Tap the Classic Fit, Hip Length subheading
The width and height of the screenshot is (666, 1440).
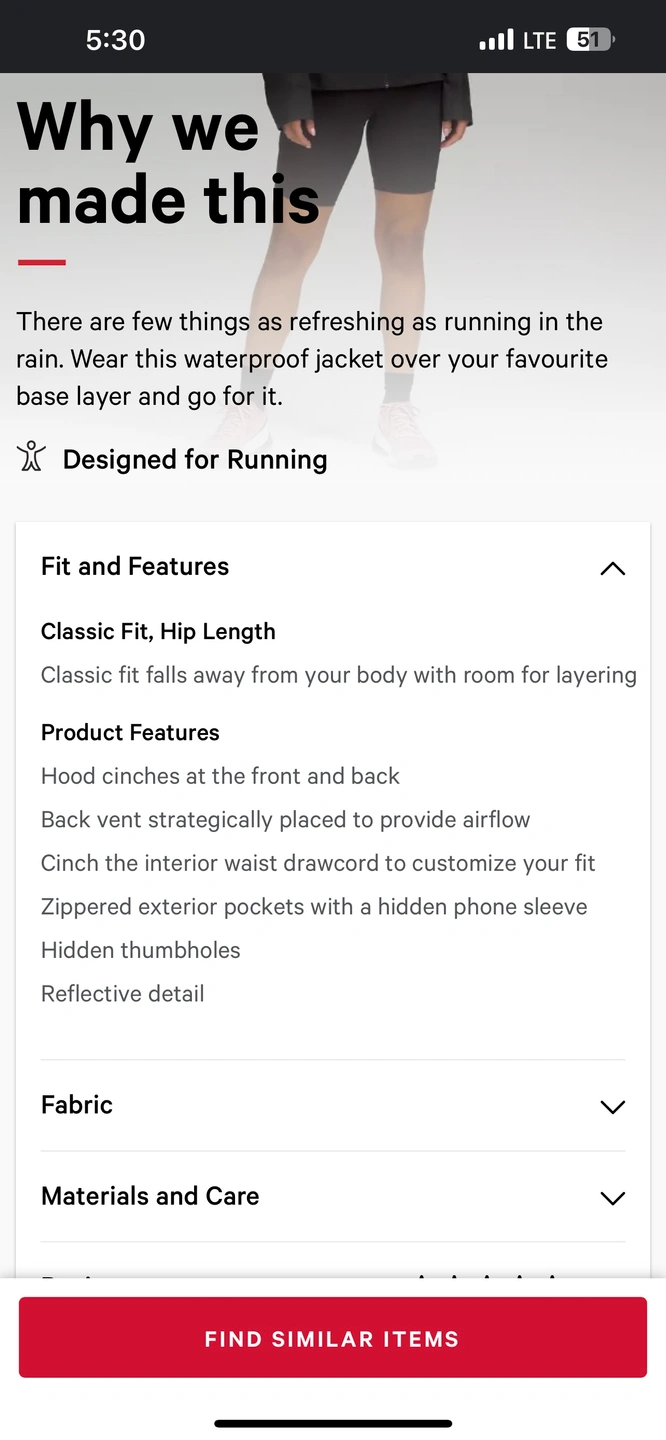(158, 631)
